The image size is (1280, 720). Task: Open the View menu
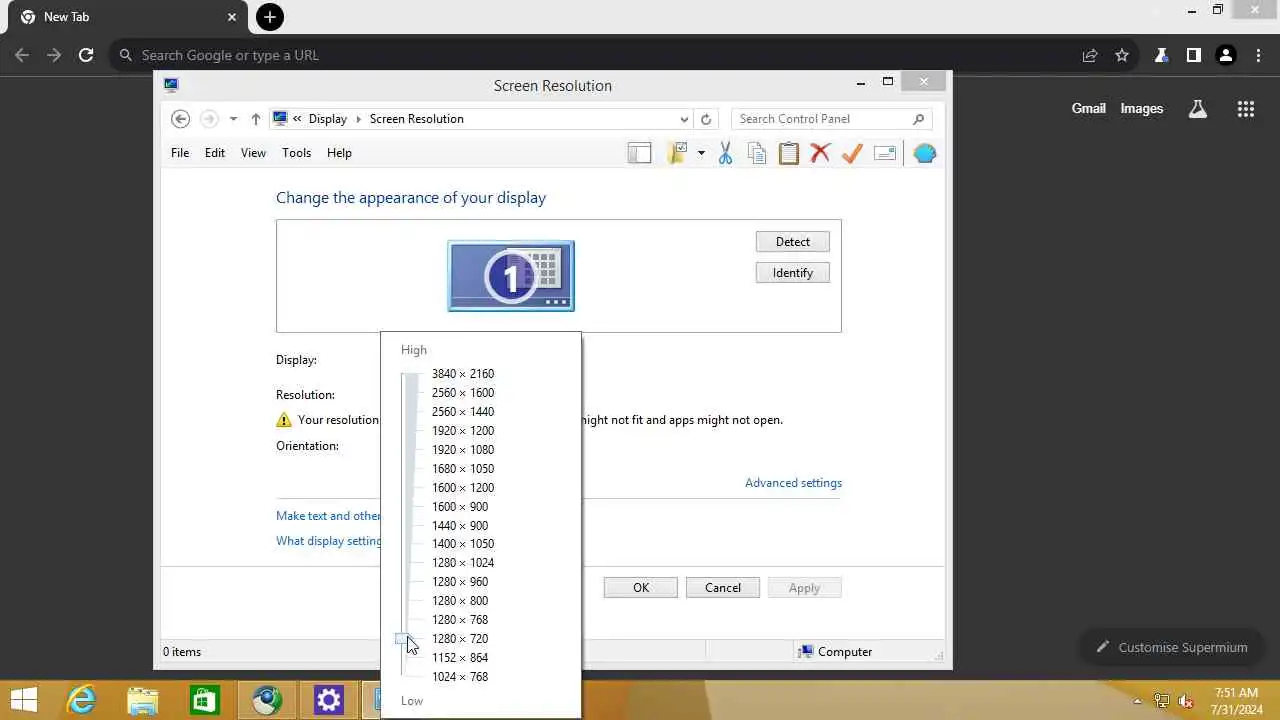(x=253, y=153)
